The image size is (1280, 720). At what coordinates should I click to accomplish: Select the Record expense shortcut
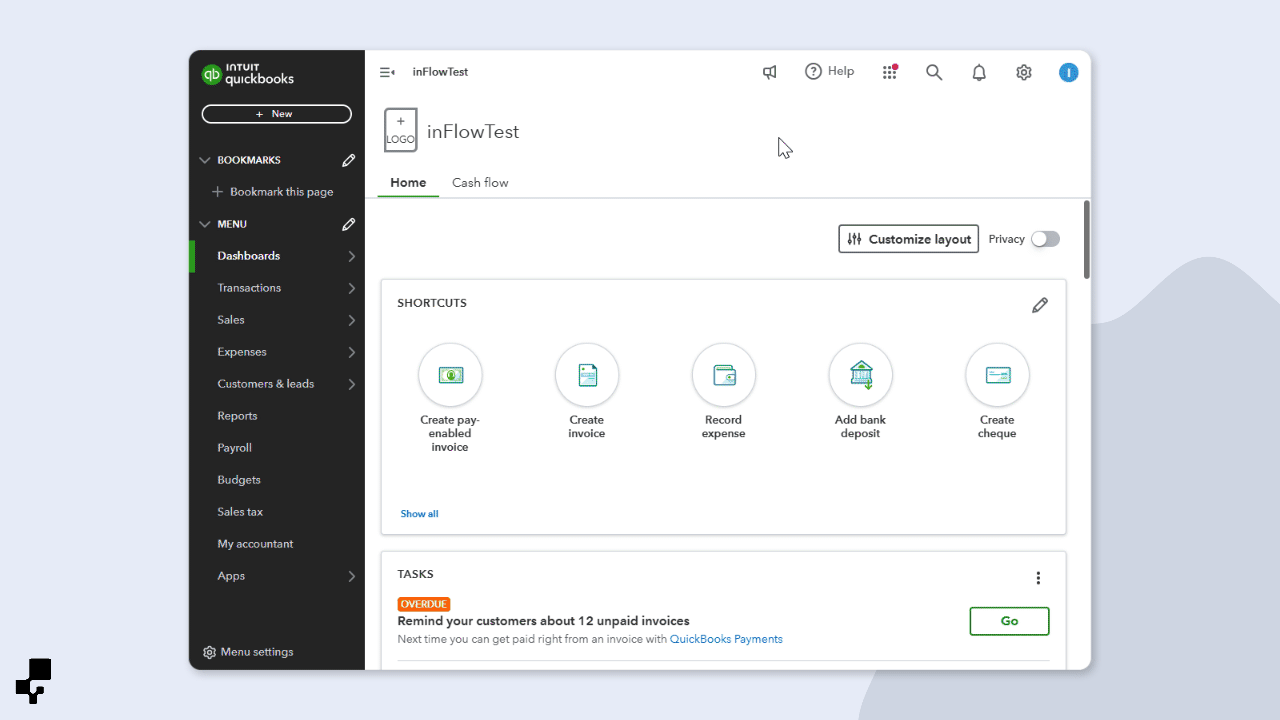tap(723, 374)
